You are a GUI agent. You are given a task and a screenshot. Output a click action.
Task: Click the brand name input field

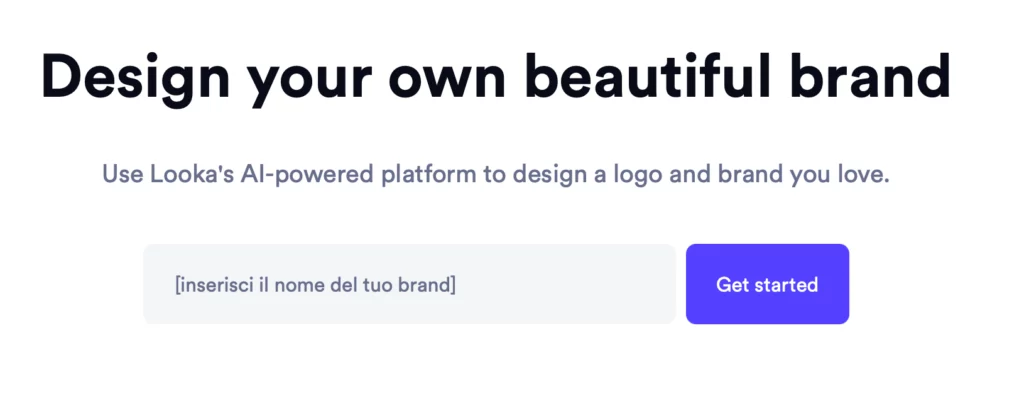coord(409,284)
